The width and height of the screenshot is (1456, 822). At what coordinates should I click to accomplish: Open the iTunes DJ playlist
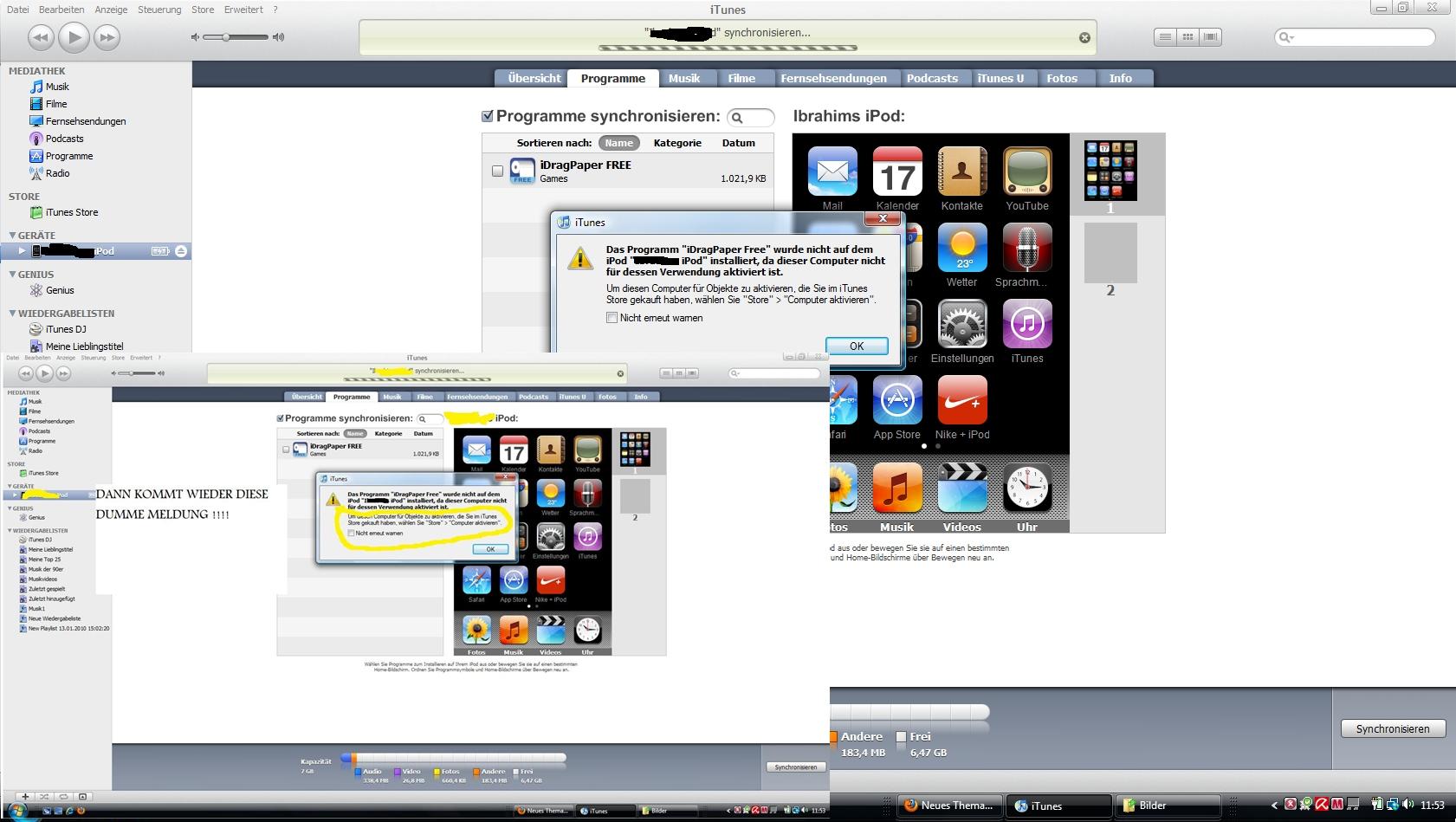(x=65, y=329)
